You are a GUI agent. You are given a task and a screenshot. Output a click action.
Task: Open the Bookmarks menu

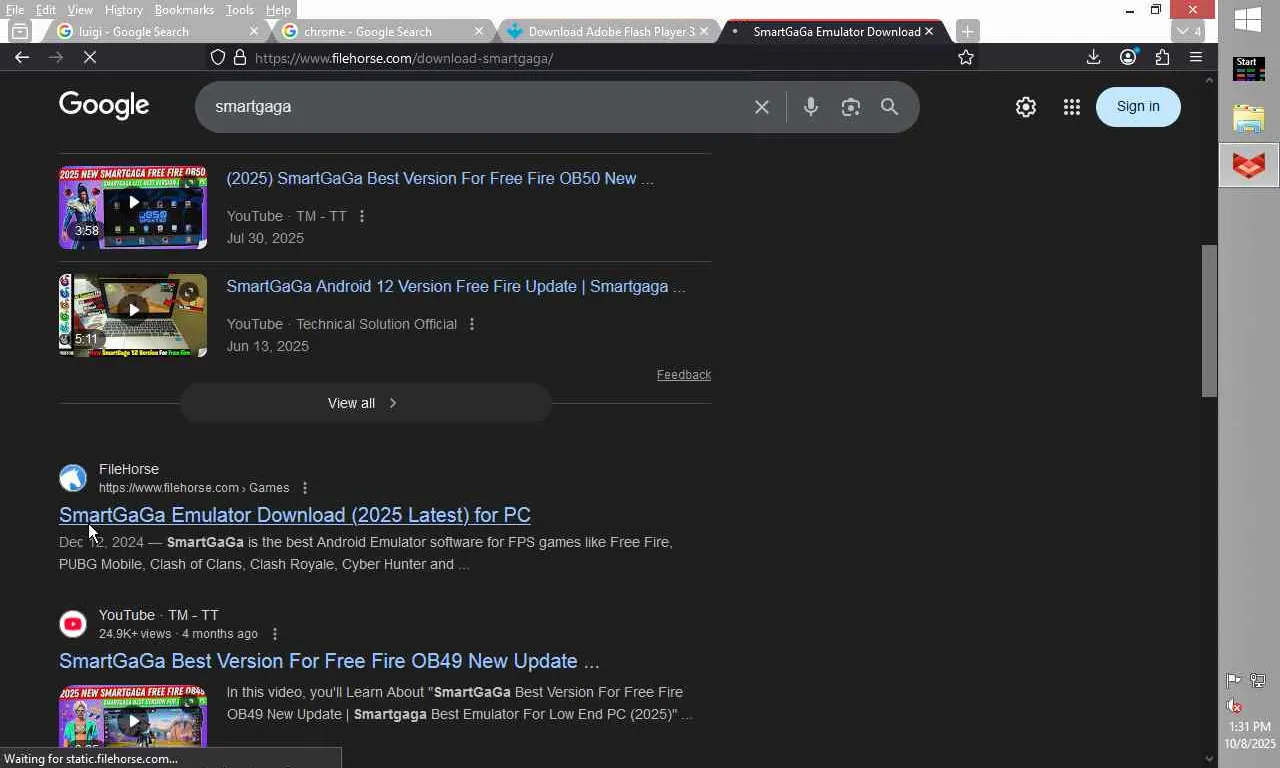pos(184,10)
